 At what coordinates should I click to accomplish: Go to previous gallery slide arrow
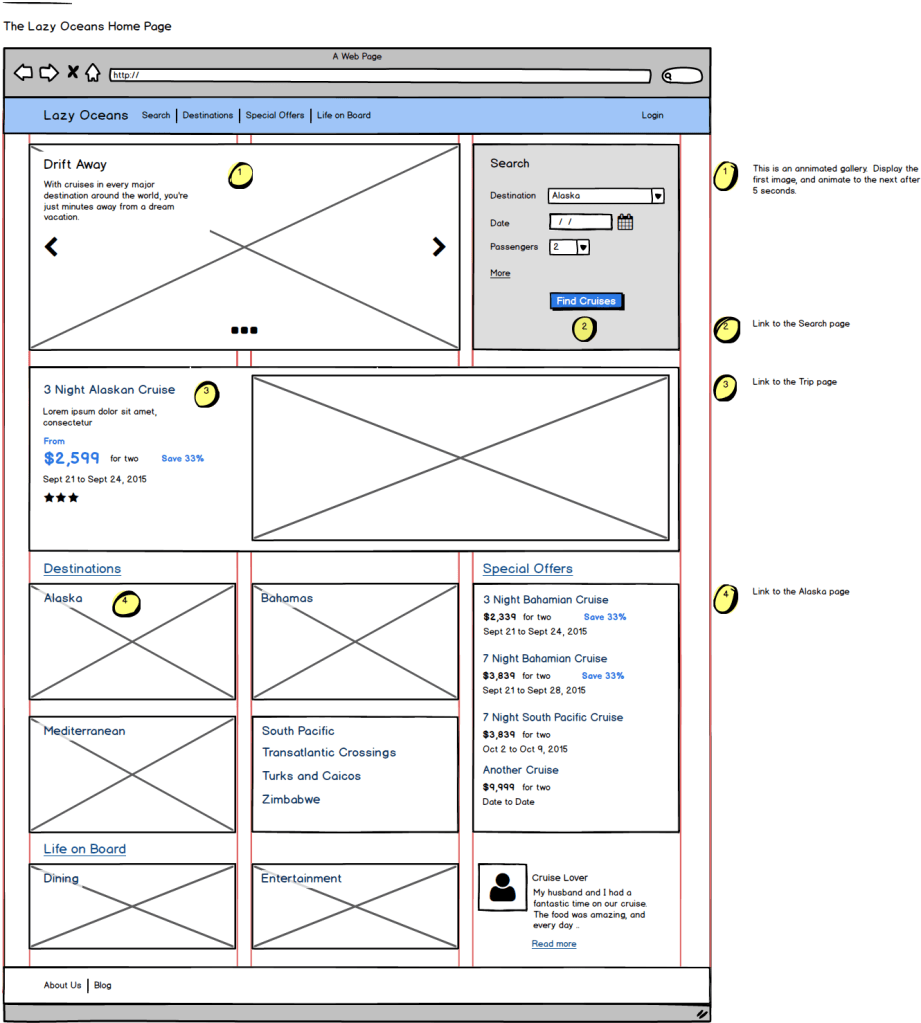51,247
